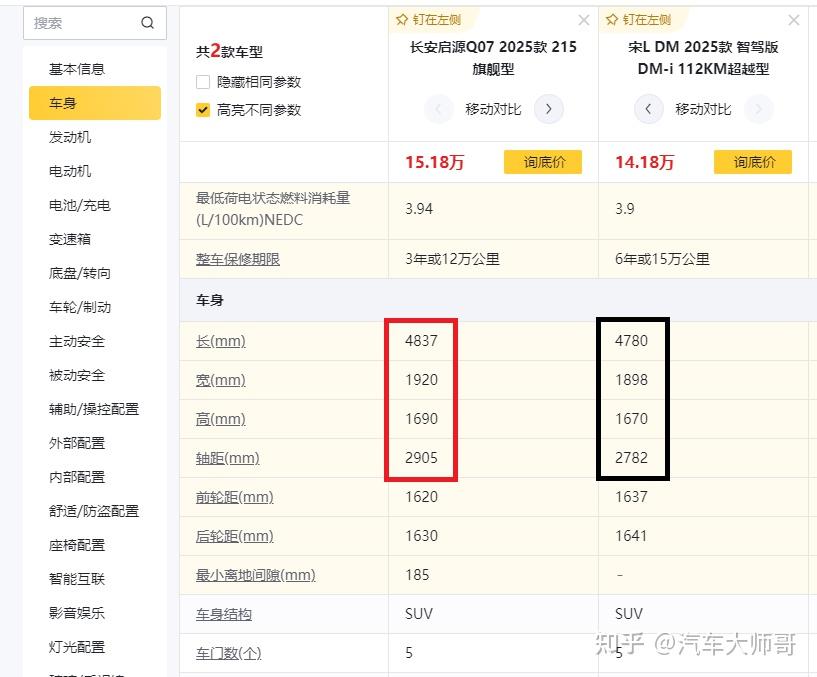Click 询底价 for Changan Q07
The width and height of the screenshot is (817, 677).
(x=543, y=161)
